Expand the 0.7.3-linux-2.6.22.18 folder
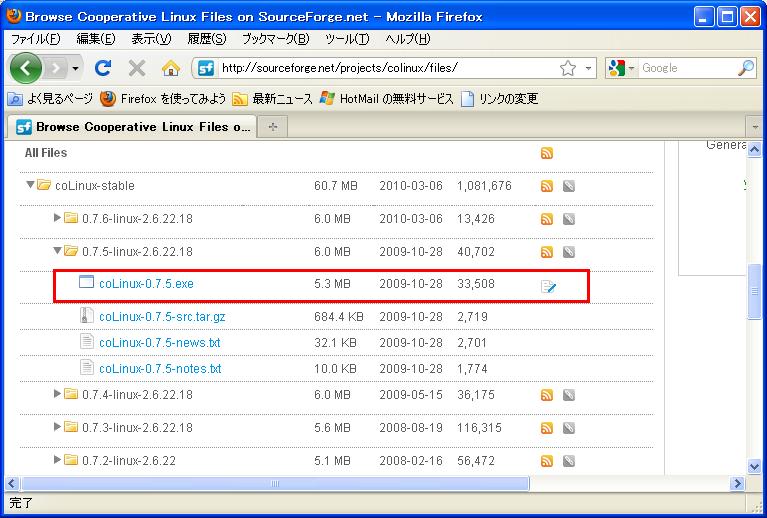Image resolution: width=767 pixels, height=518 pixels. (x=57, y=427)
